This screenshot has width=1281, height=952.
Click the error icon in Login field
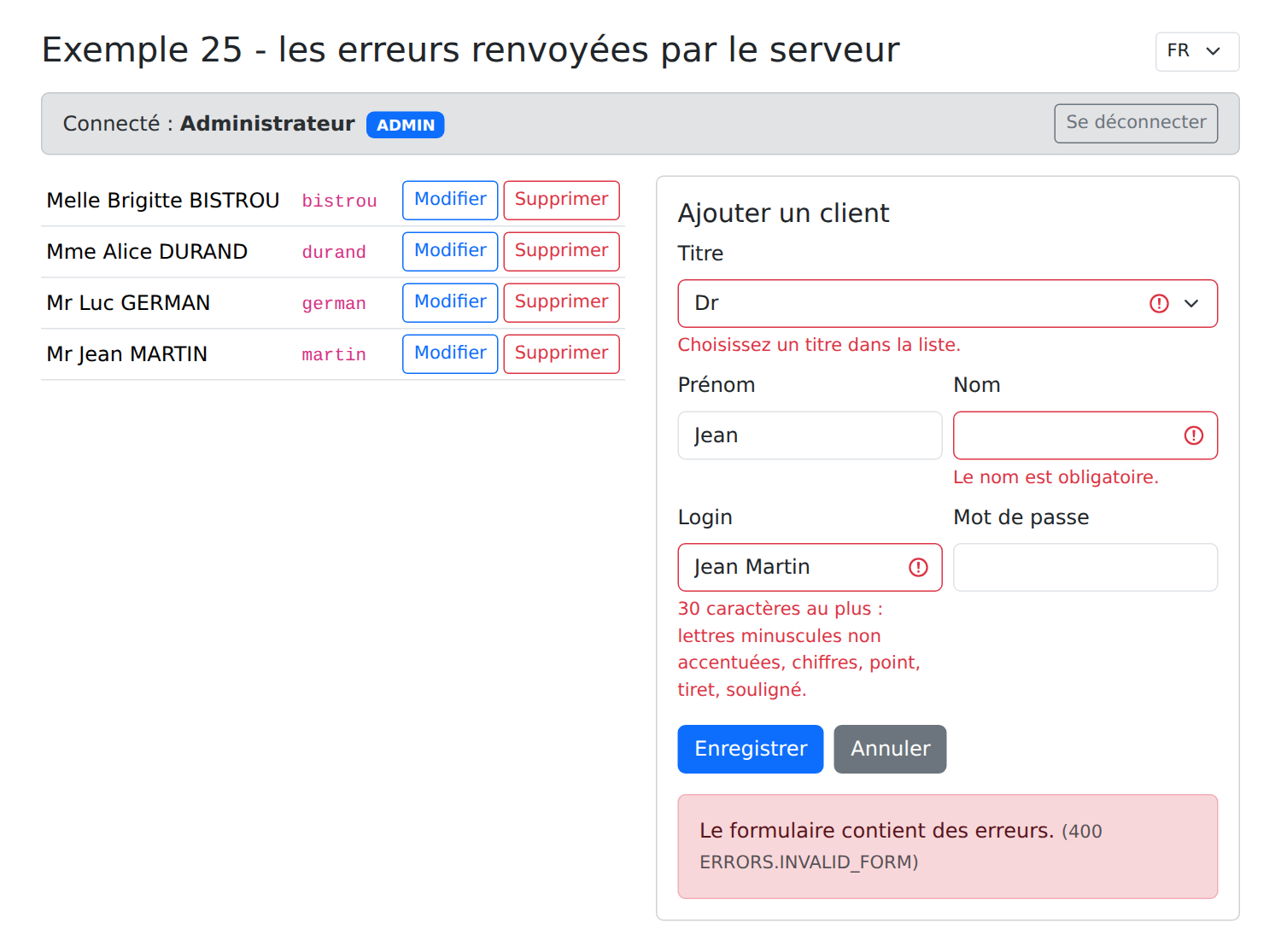coord(918,567)
